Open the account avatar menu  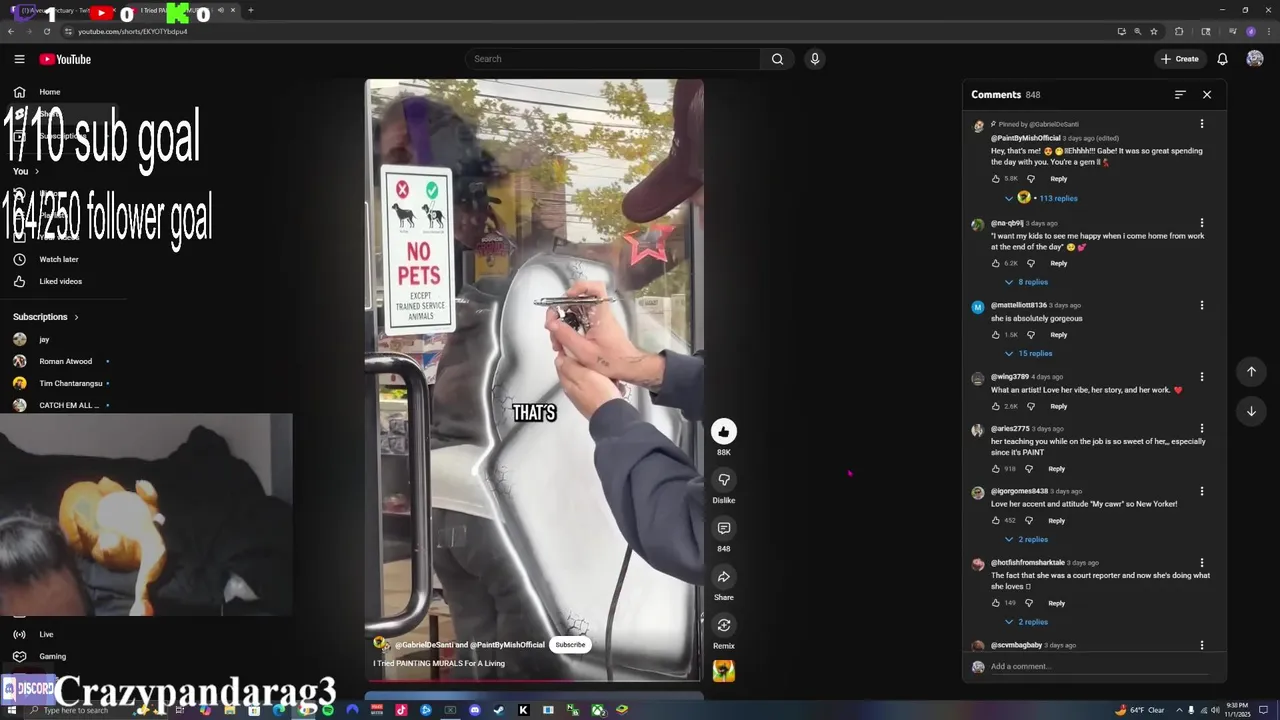(x=1255, y=59)
